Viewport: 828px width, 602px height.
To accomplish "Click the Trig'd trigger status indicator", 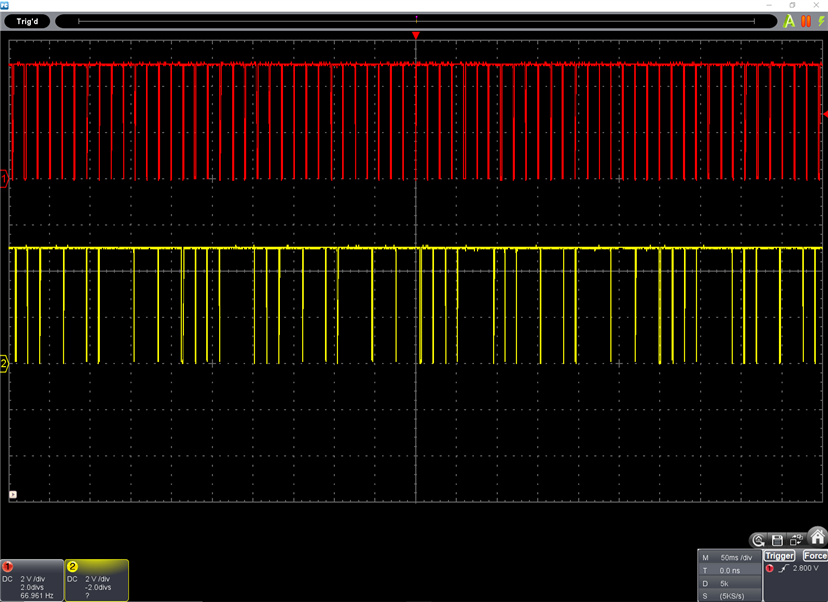I will tap(26, 20).
